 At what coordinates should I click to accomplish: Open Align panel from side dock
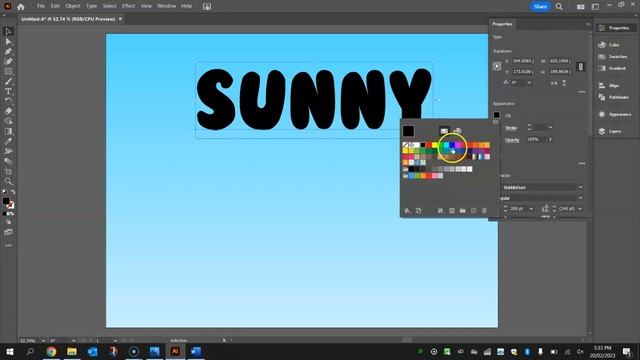tap(609, 85)
